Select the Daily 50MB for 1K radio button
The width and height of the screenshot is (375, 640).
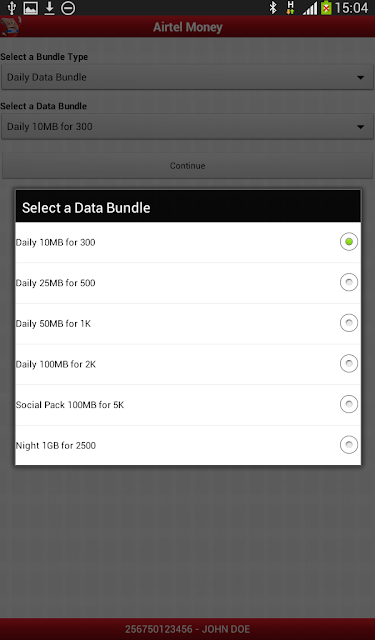[x=349, y=323]
